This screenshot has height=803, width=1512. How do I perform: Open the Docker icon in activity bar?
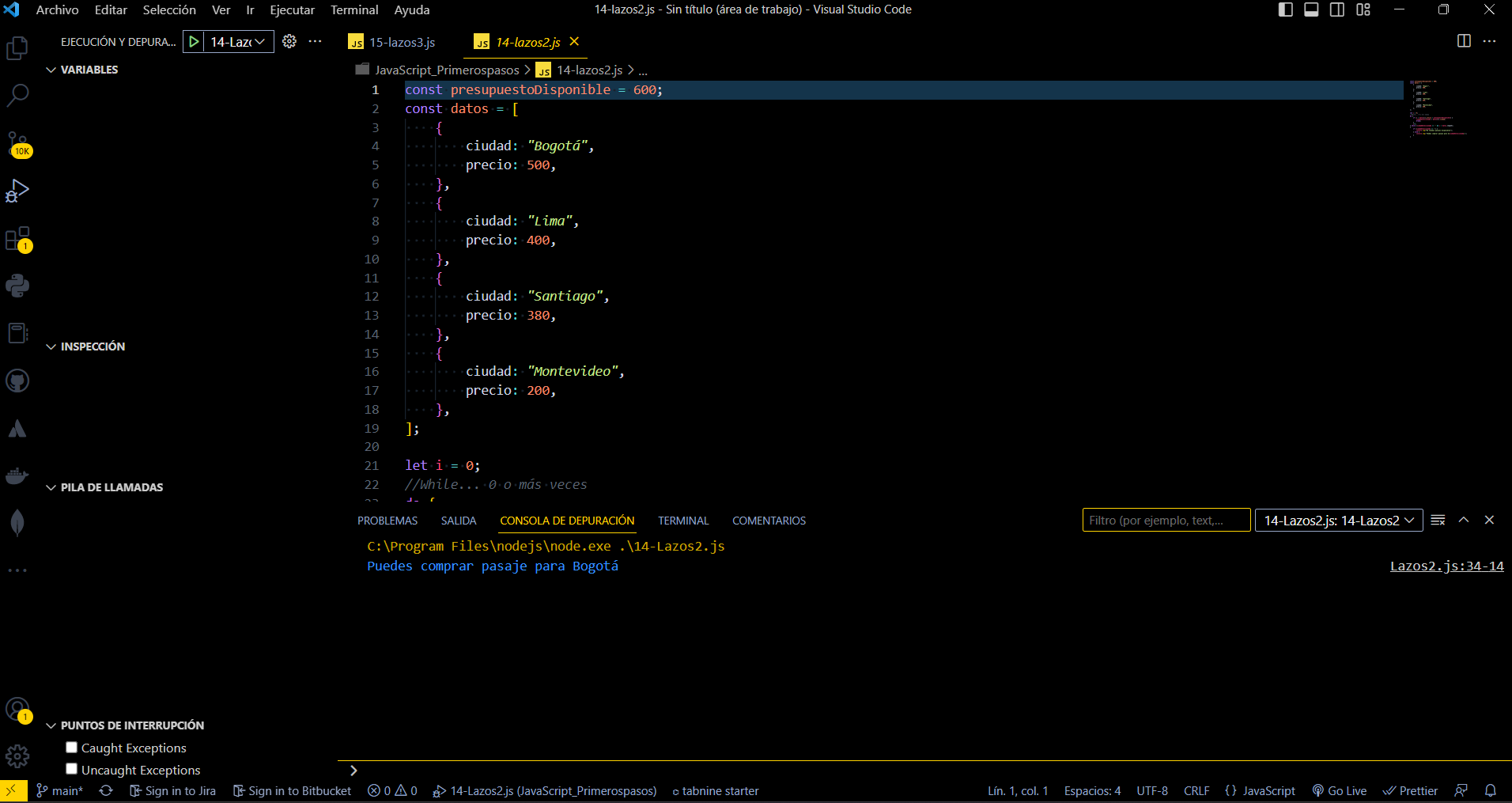pos(17,475)
